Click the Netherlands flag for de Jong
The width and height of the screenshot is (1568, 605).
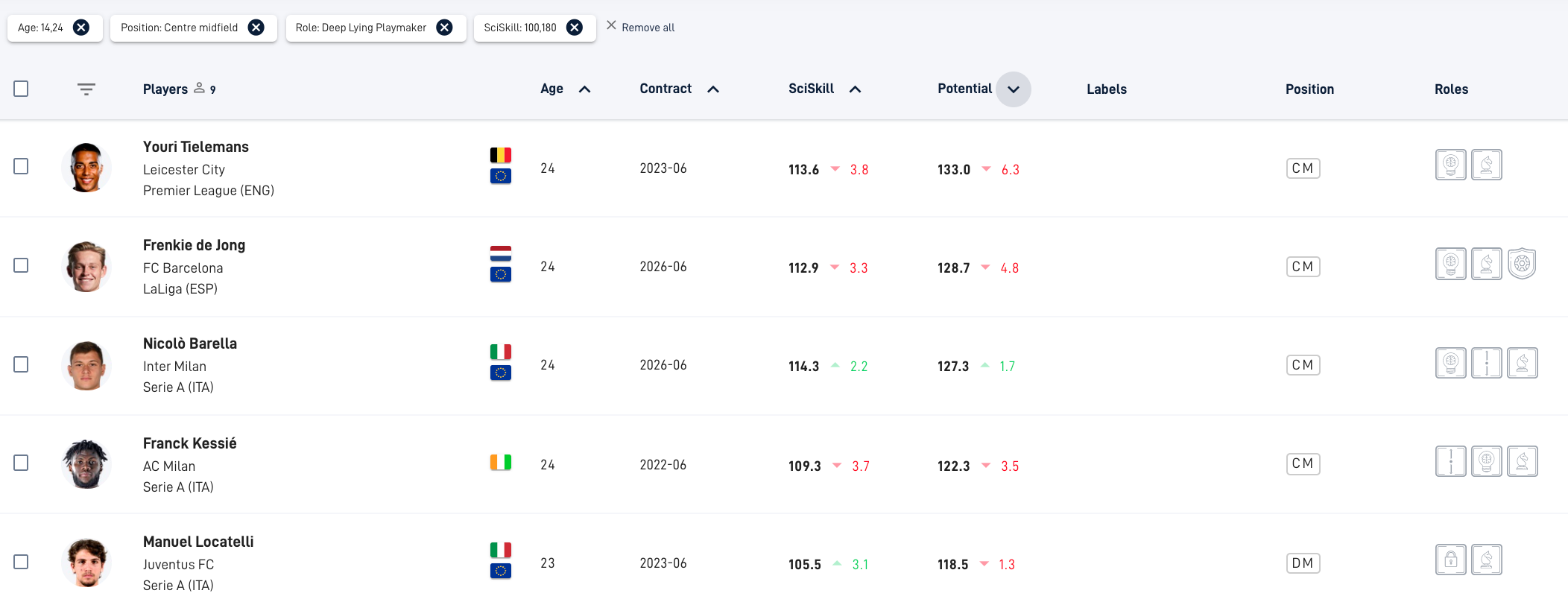(501, 253)
